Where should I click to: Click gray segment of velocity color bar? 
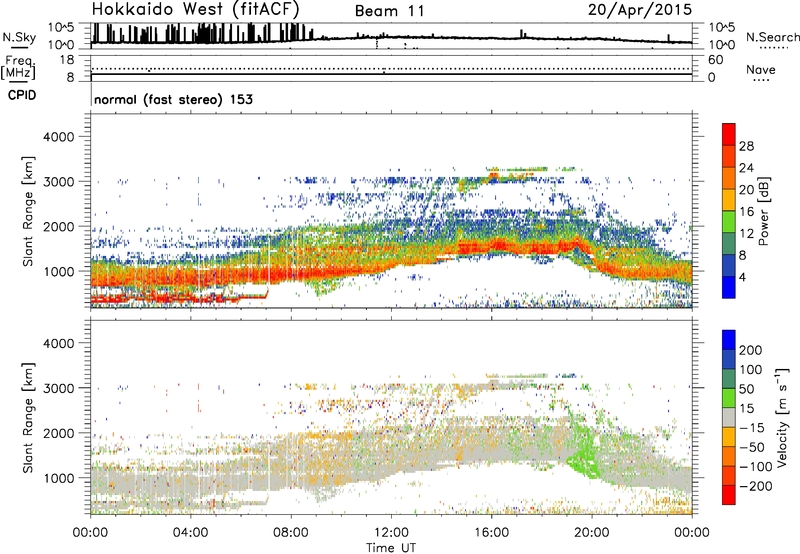[729, 418]
